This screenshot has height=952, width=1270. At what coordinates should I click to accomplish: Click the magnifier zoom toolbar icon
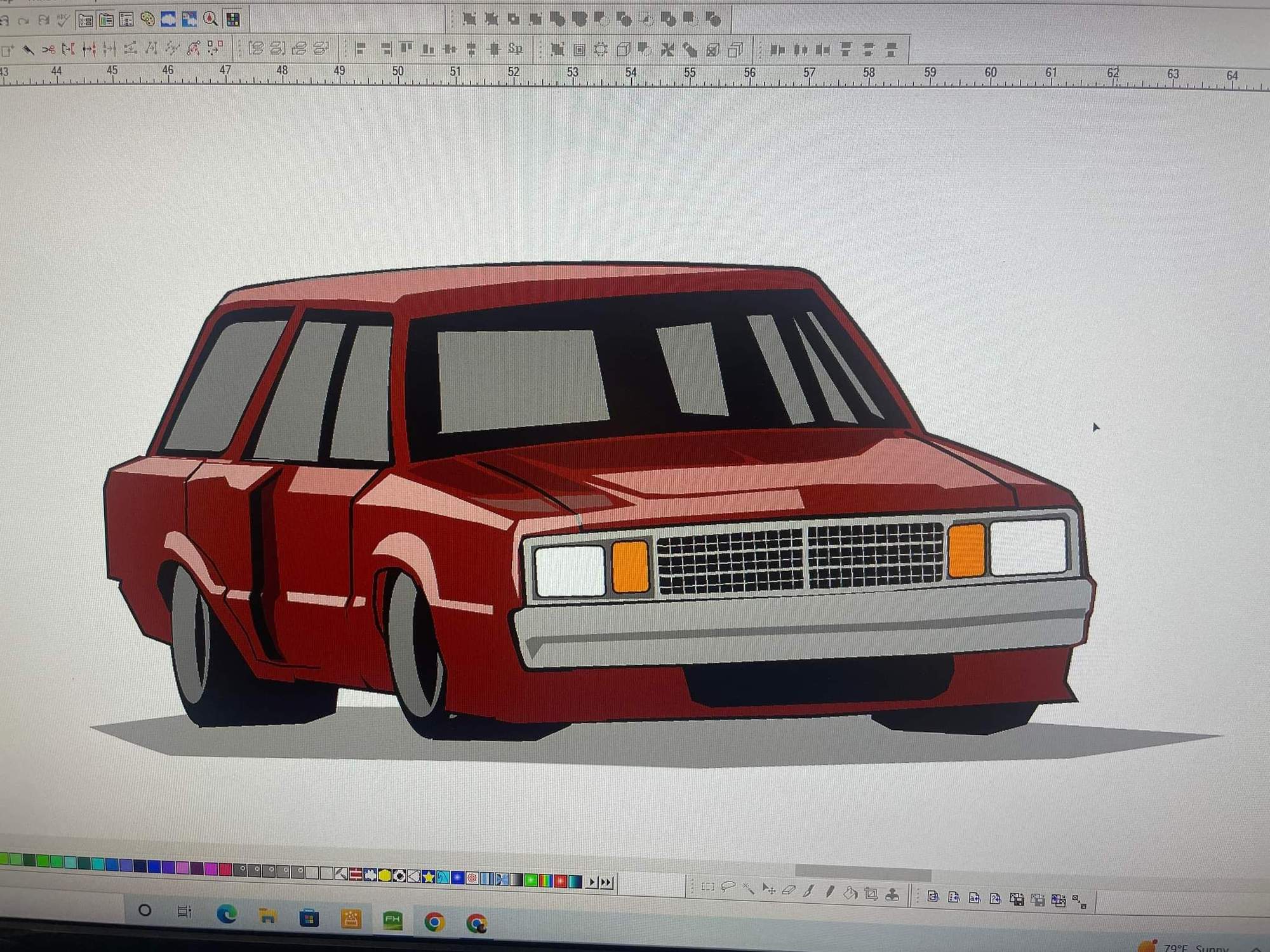point(211,20)
